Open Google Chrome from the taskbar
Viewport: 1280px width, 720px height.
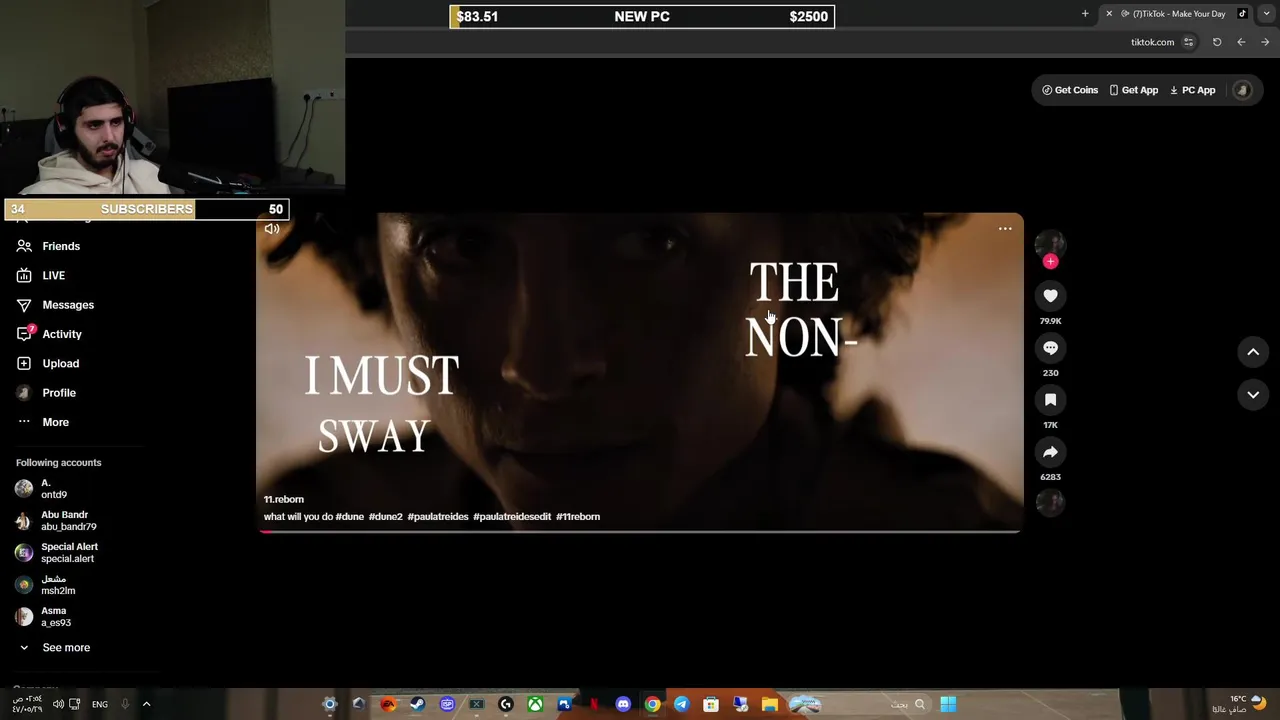652,704
